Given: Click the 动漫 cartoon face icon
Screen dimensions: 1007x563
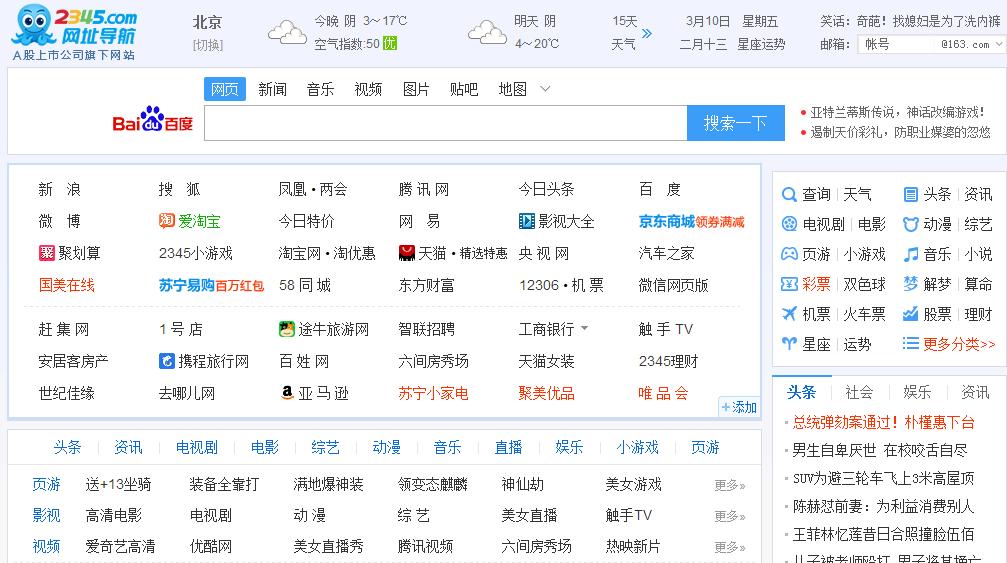Looking at the screenshot, I should tap(910, 224).
